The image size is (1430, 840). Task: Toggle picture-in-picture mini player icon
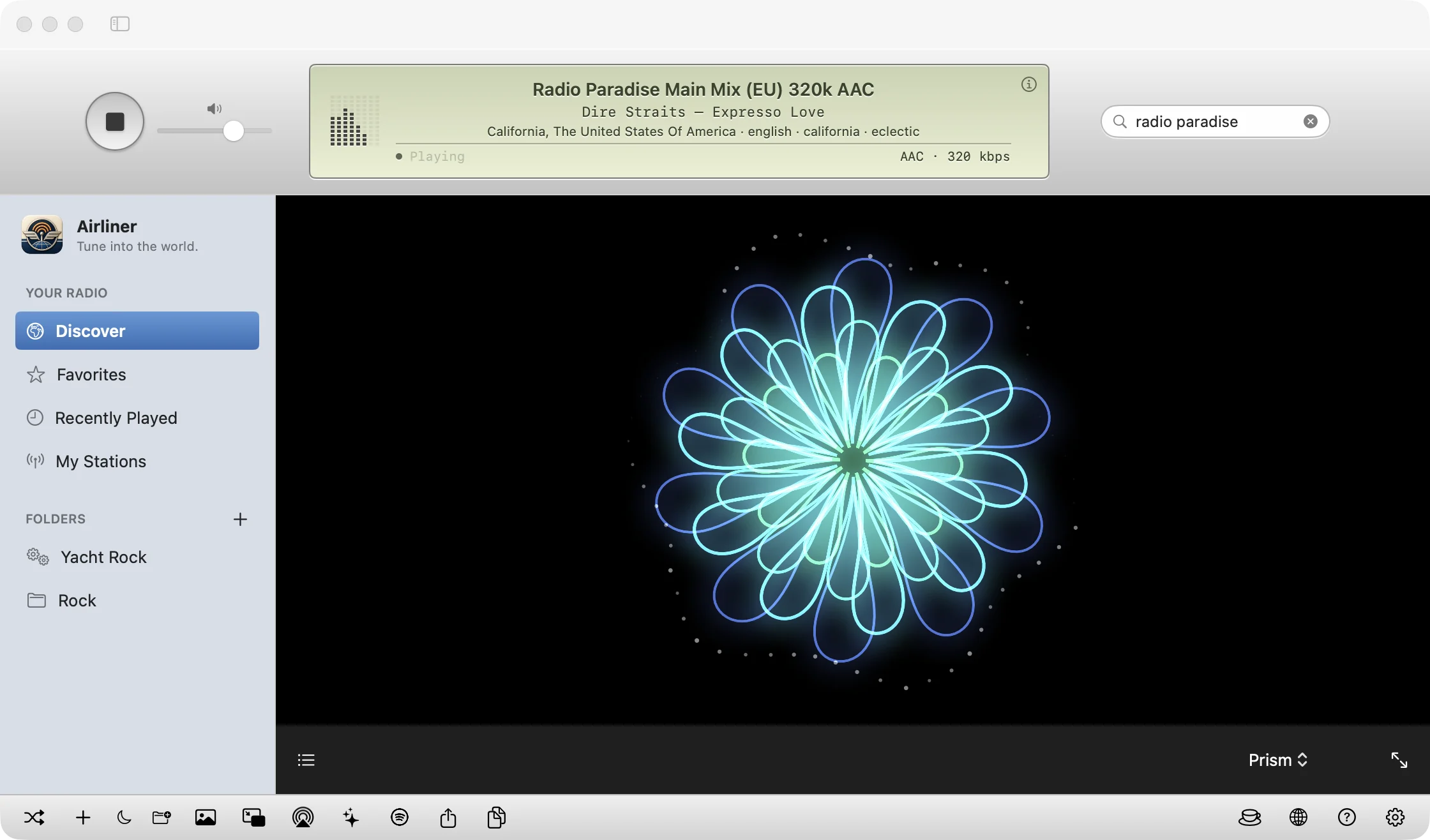pos(253,817)
